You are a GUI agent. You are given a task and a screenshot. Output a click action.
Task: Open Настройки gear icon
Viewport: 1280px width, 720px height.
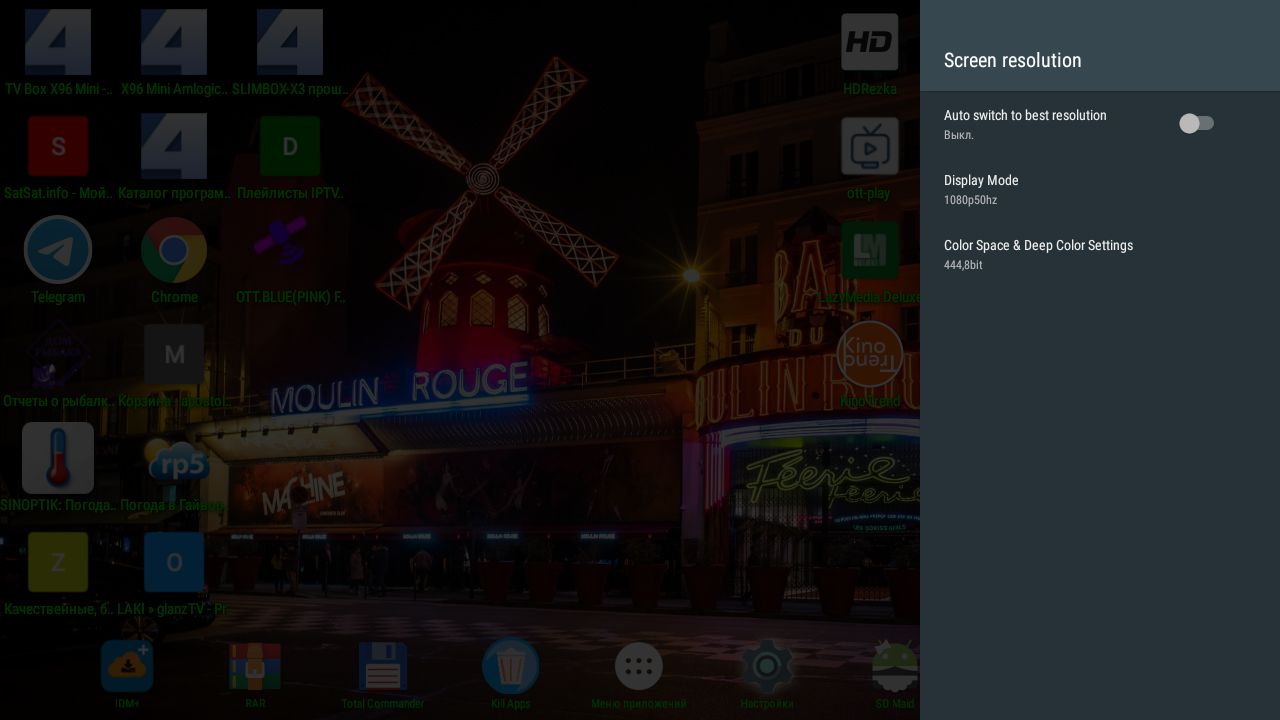pyautogui.click(x=767, y=666)
